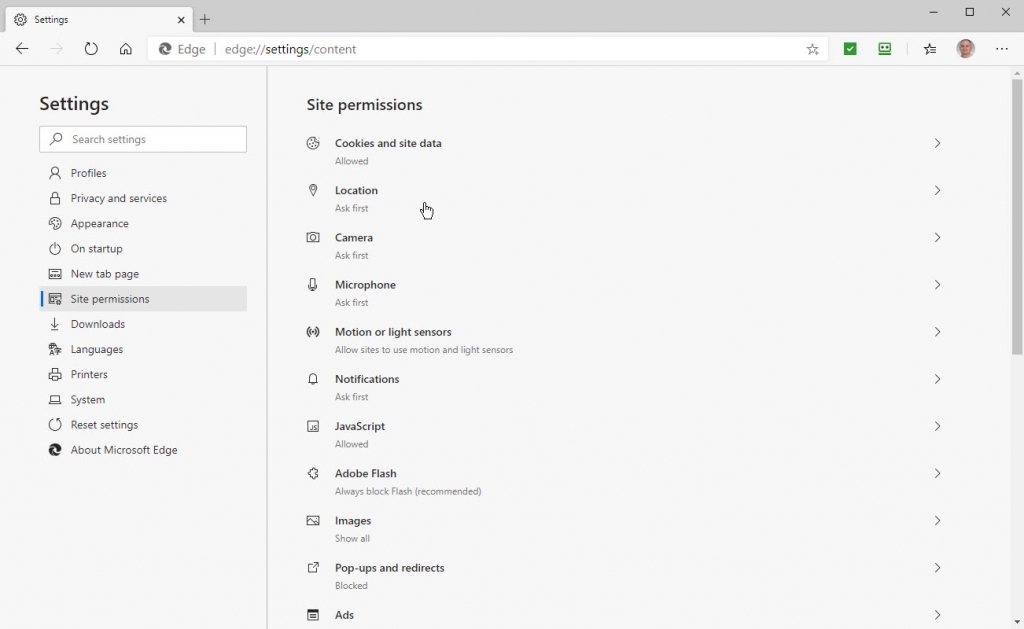Open the Appearance settings section

tap(99, 223)
